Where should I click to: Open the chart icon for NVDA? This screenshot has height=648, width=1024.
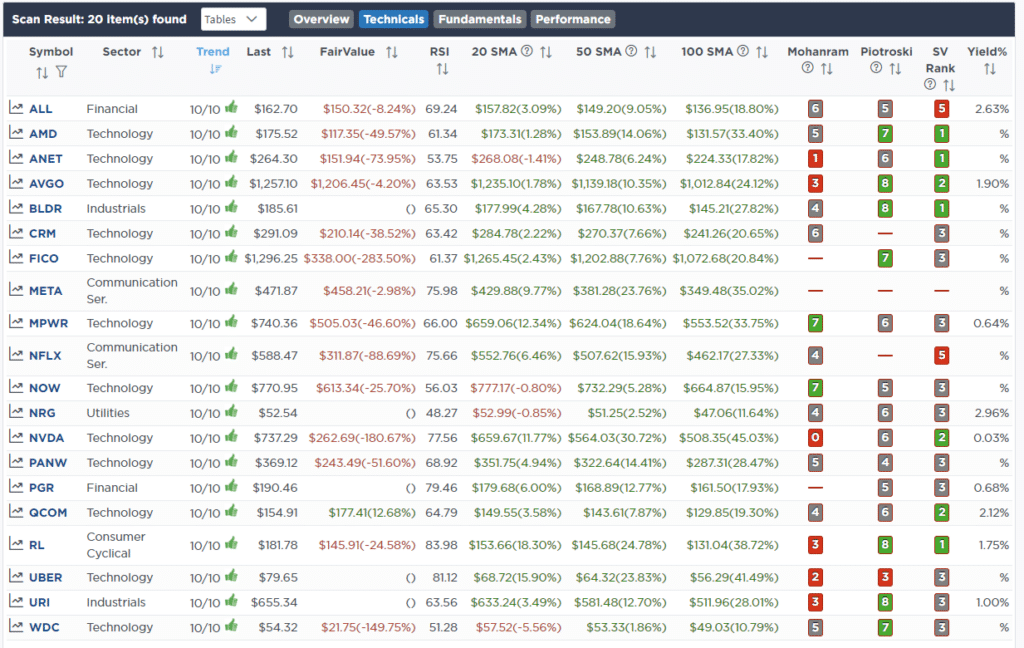point(16,437)
